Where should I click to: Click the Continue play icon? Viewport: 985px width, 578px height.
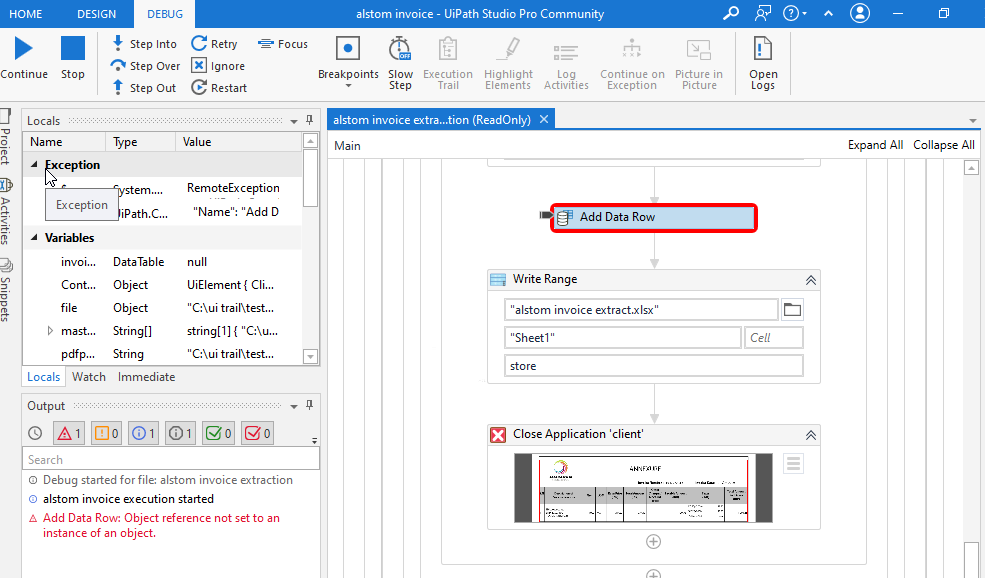(x=24, y=48)
